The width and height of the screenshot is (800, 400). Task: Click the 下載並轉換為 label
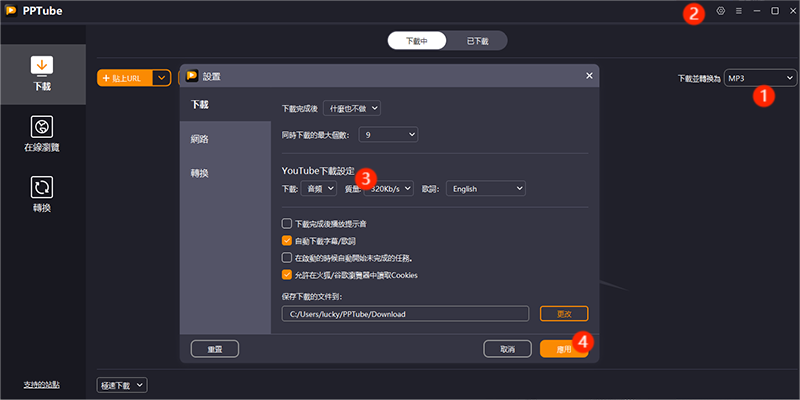[x=699, y=79]
